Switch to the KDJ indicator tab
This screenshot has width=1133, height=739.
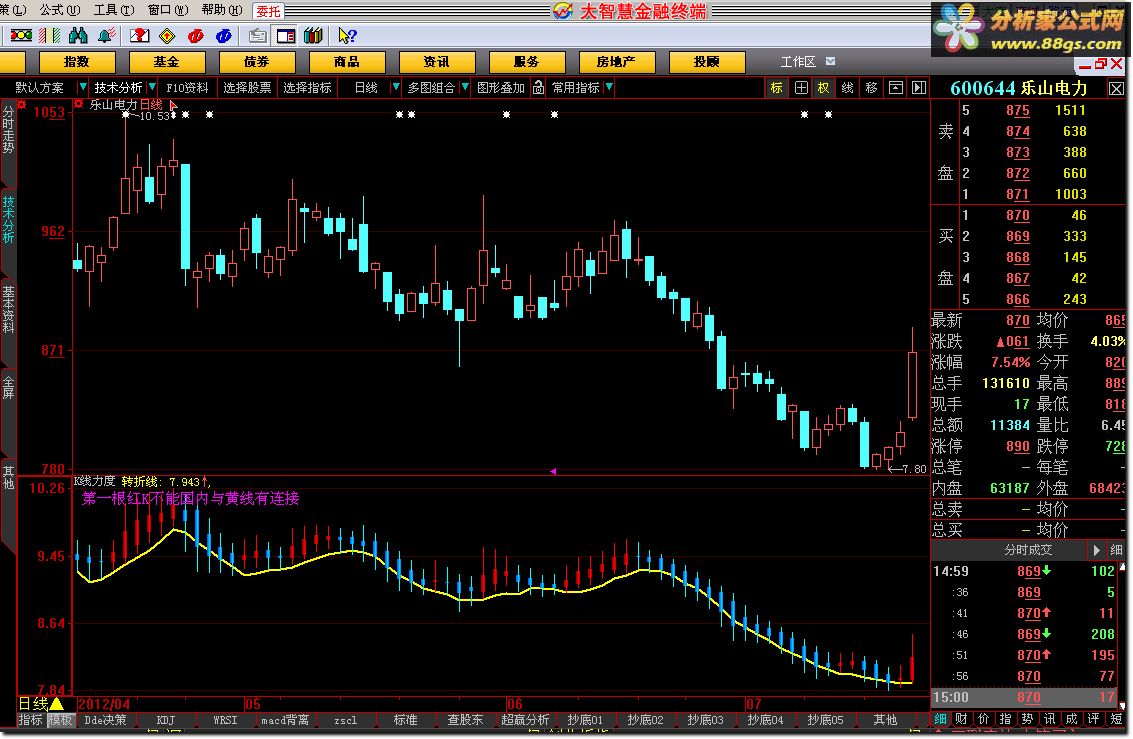point(165,720)
